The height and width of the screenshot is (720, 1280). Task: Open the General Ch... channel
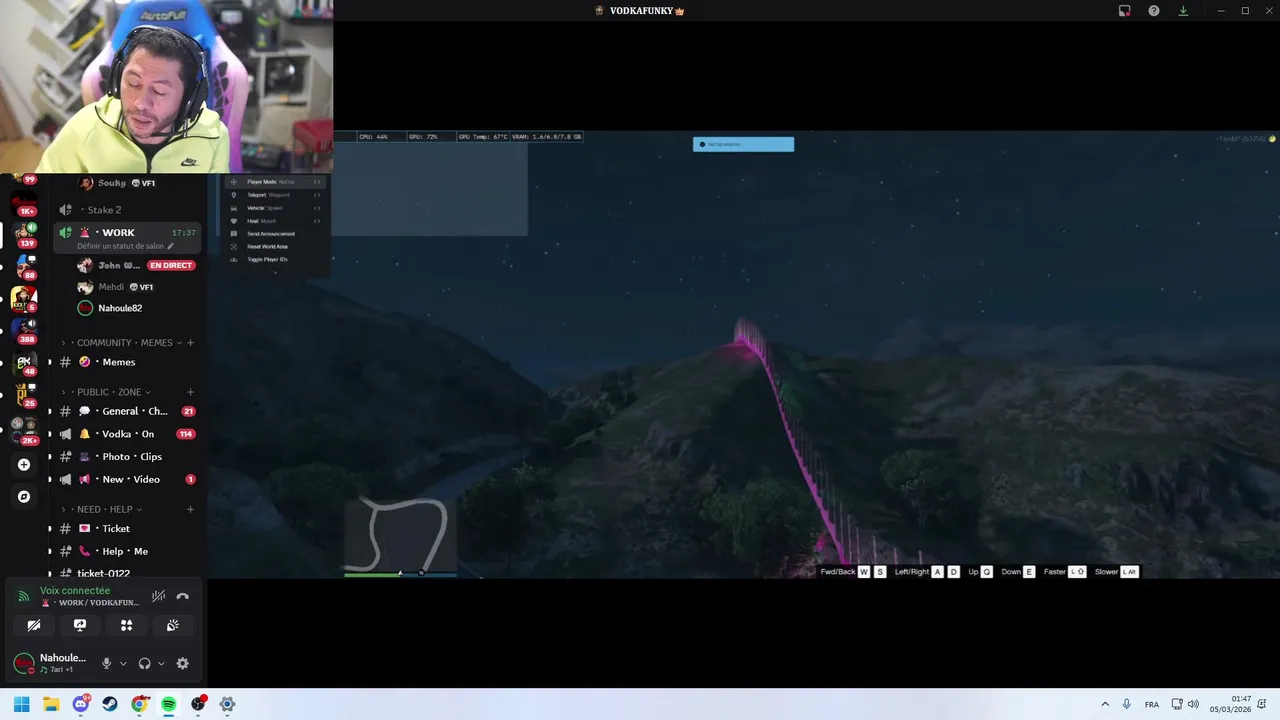point(127,411)
